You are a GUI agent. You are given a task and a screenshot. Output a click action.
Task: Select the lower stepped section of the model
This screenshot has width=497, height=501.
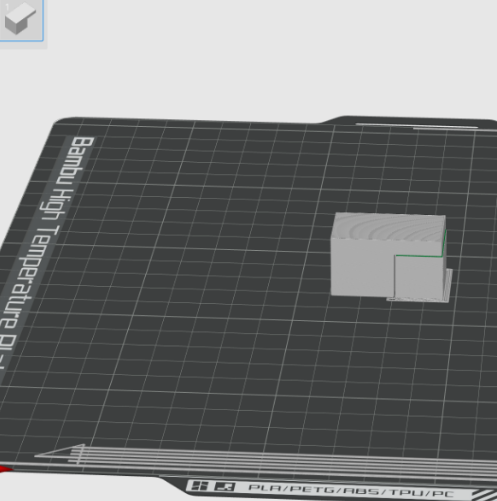coord(419,277)
